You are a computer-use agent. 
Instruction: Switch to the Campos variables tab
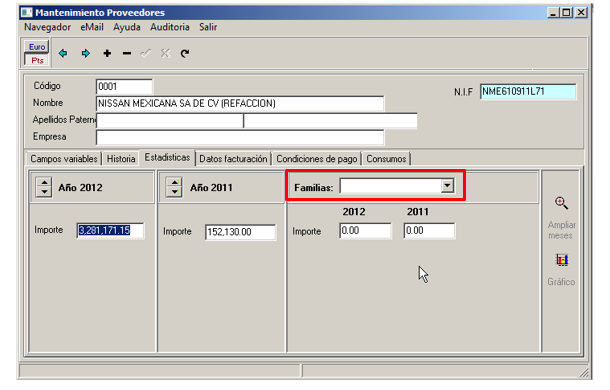(x=64, y=159)
